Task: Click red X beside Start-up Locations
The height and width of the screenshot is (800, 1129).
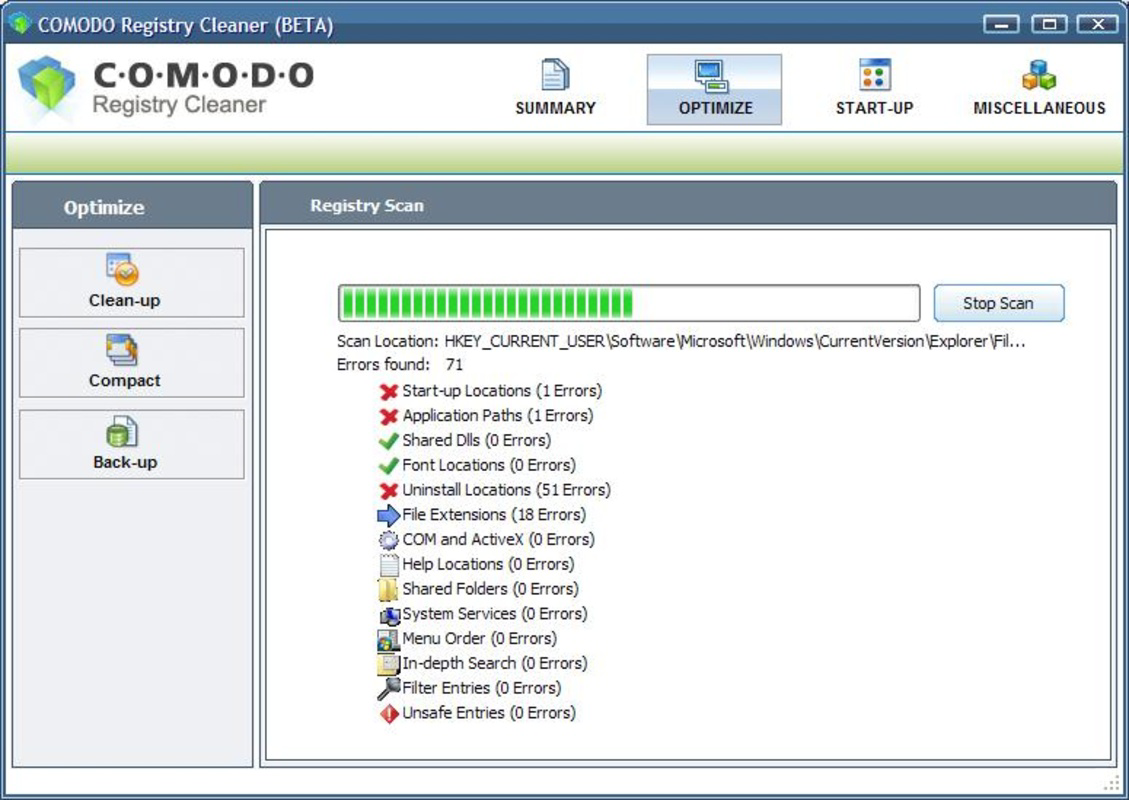Action: (389, 391)
